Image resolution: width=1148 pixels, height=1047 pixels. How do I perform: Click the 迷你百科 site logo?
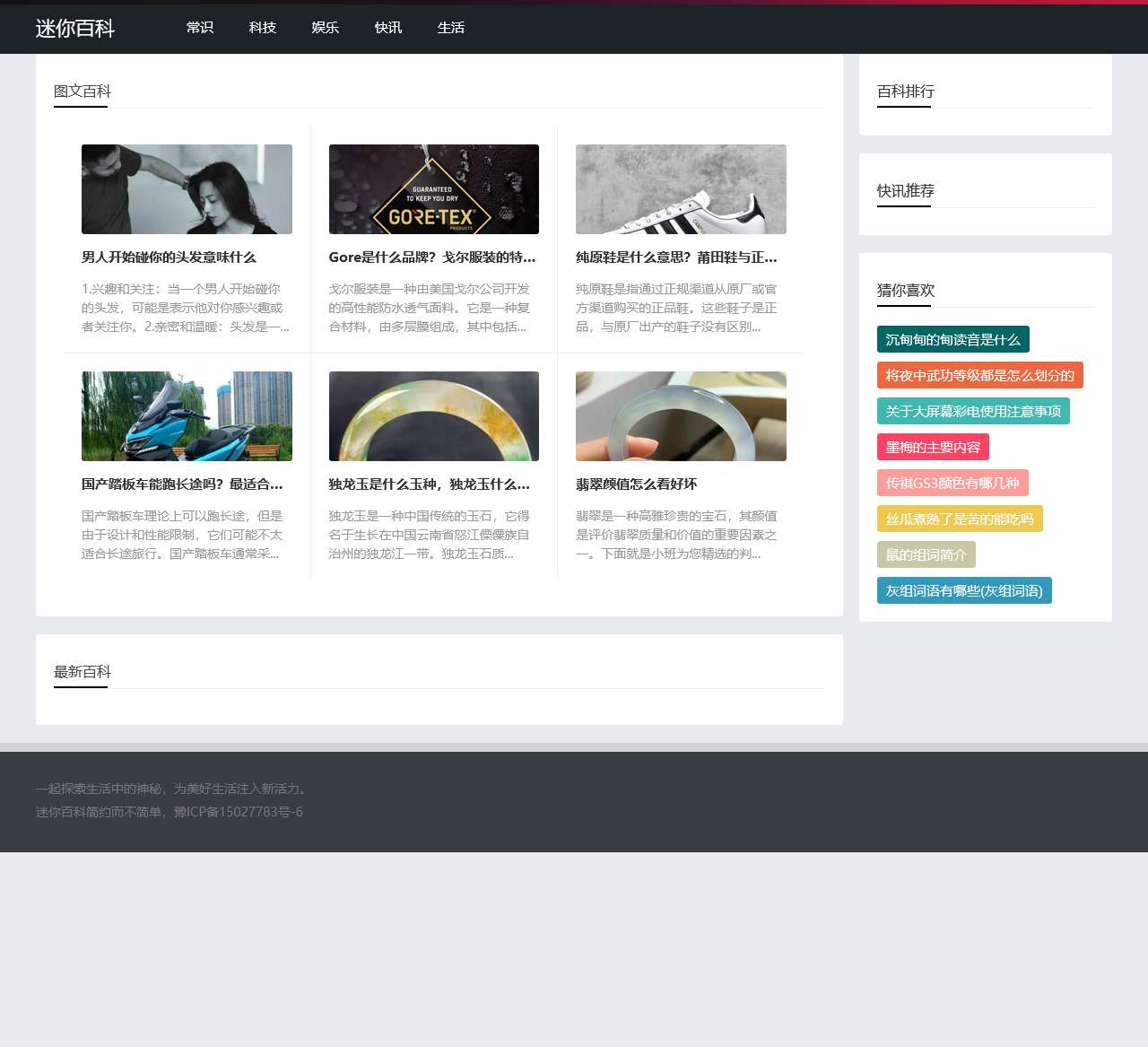[x=75, y=29]
